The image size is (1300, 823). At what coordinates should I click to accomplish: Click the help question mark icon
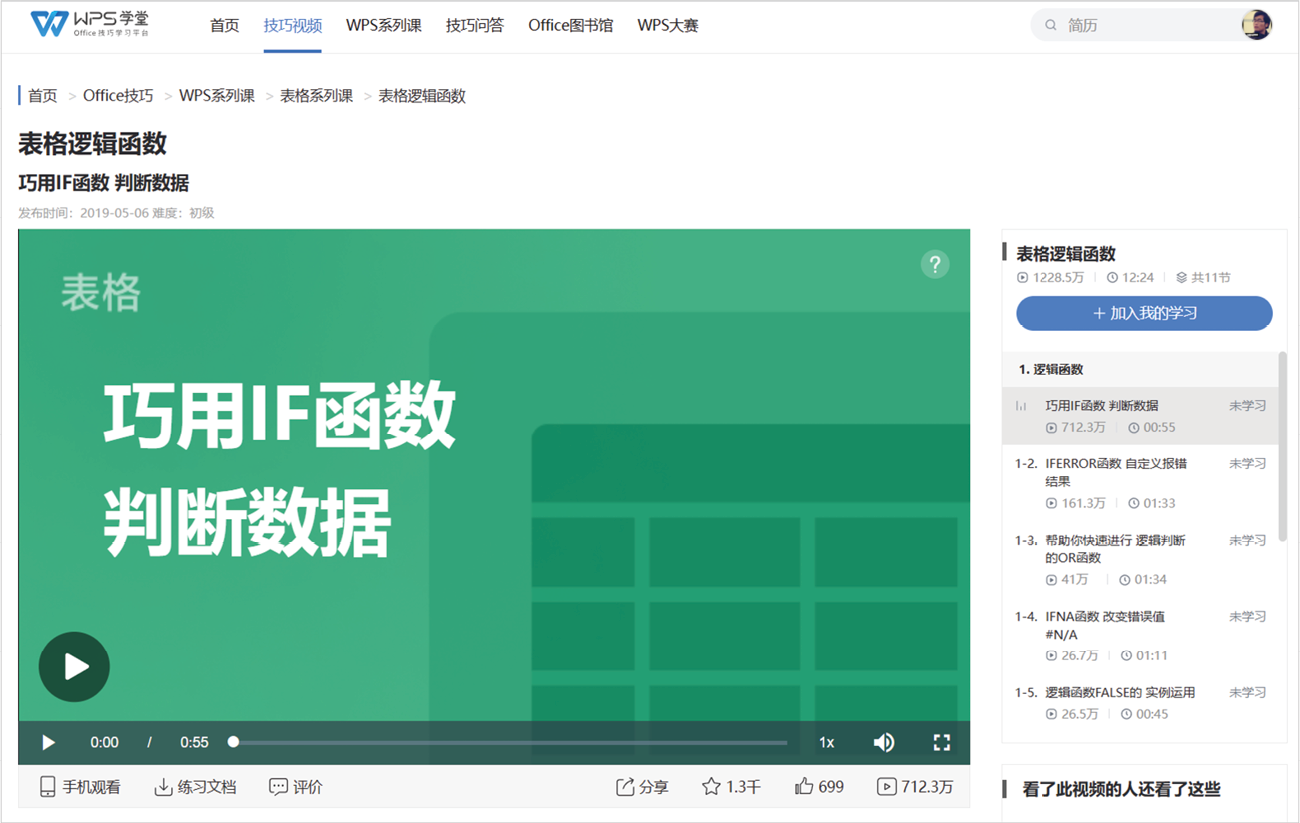click(934, 264)
